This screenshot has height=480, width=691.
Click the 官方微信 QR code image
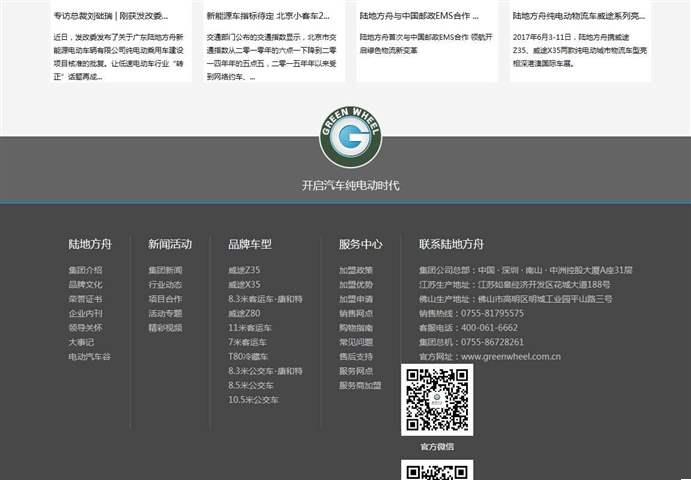tap(437, 400)
